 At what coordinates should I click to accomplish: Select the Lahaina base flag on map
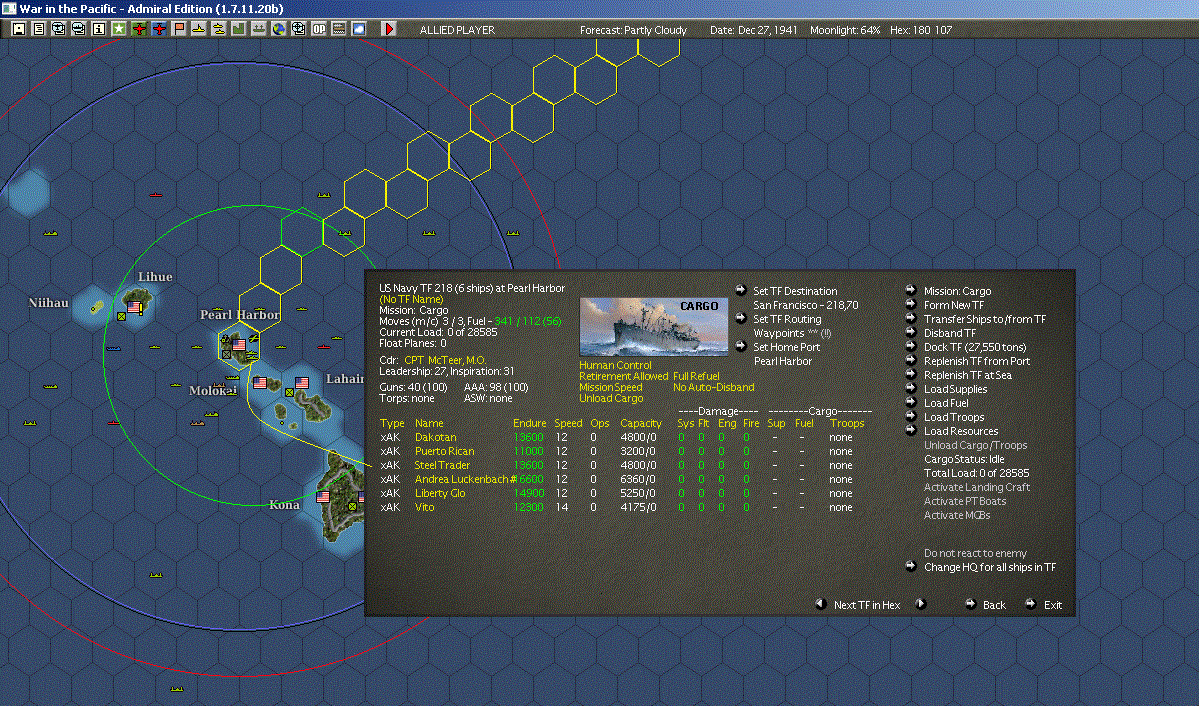302,382
